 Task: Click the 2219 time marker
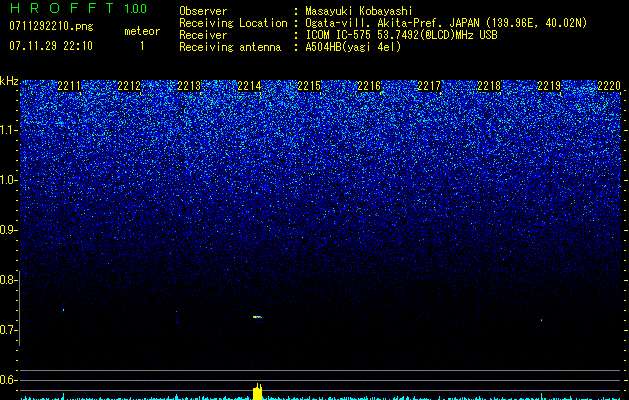point(549,85)
